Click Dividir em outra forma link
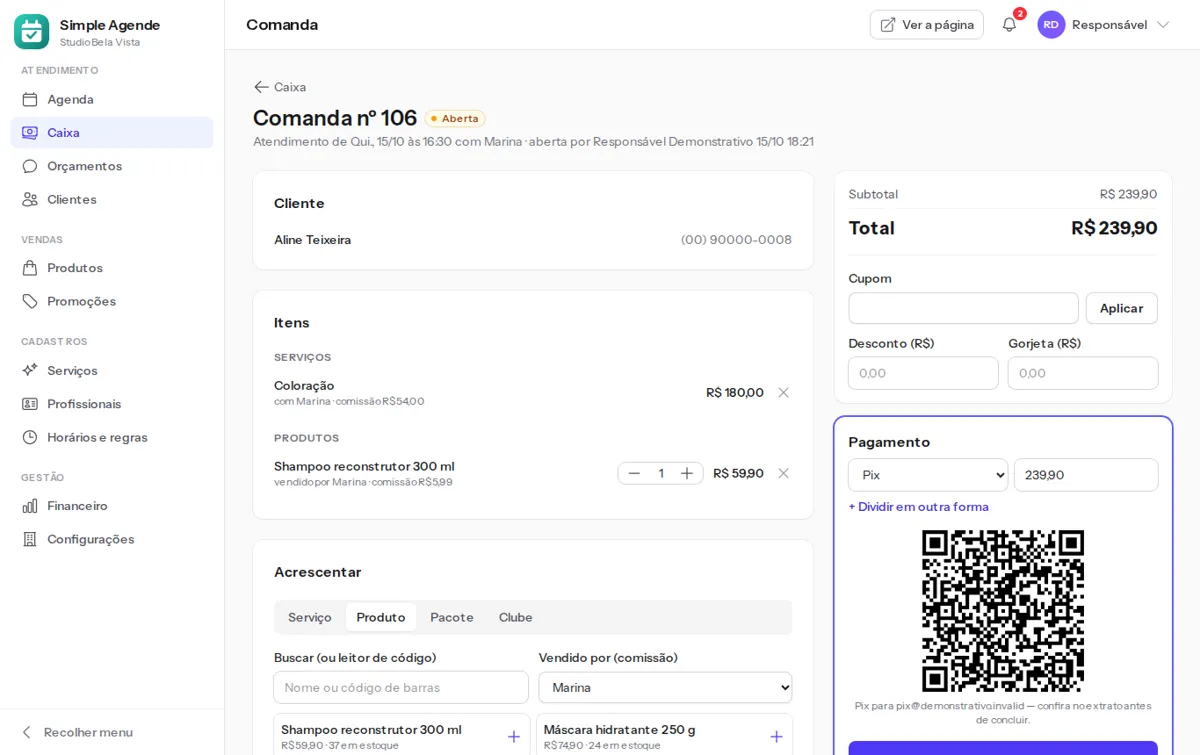The height and width of the screenshot is (755, 1200). coord(919,507)
